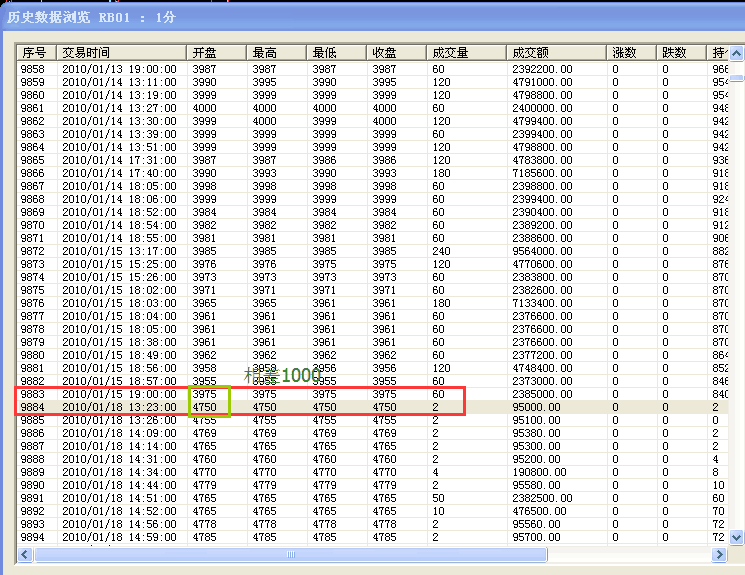Viewport: 745px width, 575px height.
Task: Click the horizontal scrollbar's right arrow
Action: click(x=720, y=553)
